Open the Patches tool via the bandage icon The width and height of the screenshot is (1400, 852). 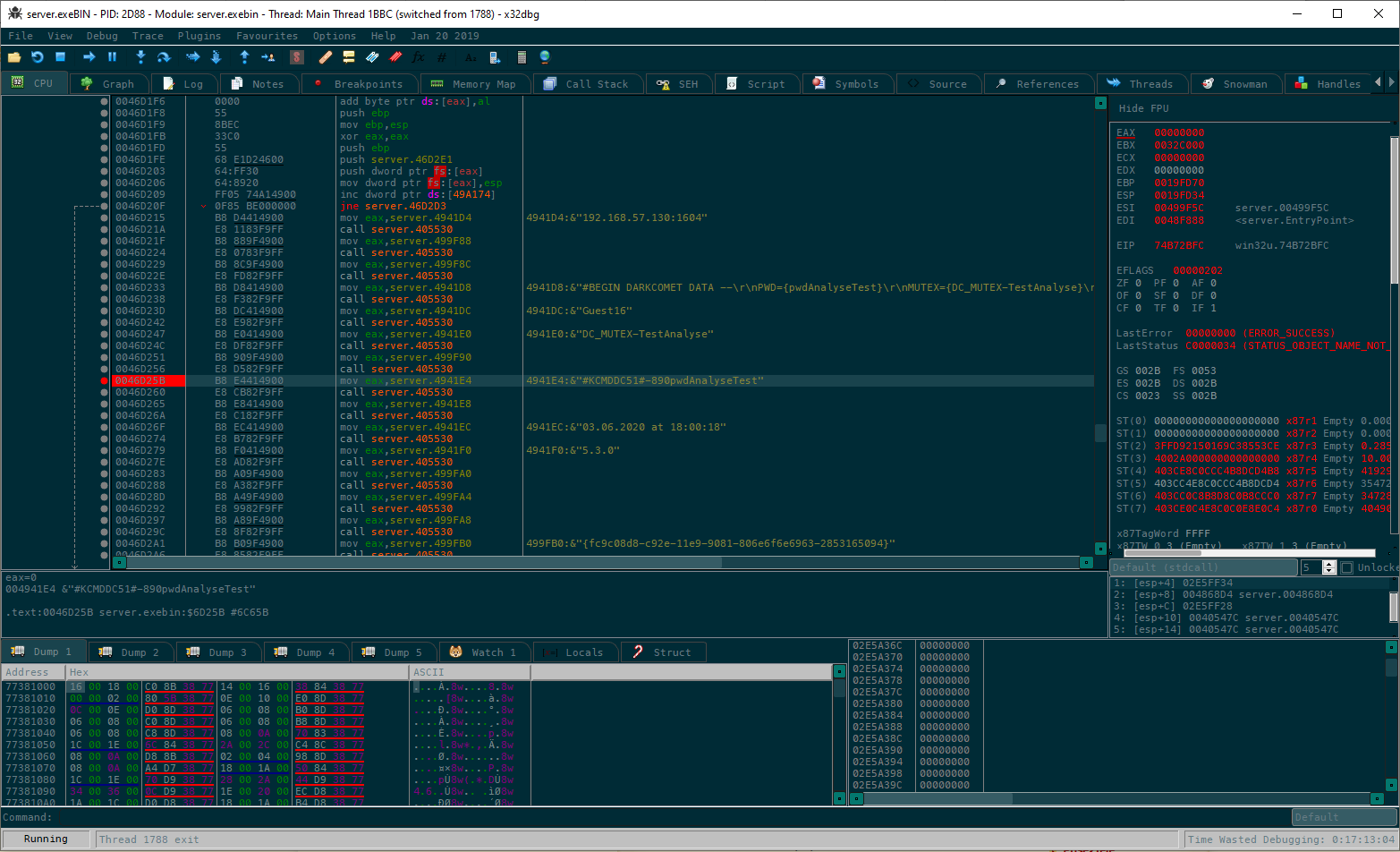(327, 55)
